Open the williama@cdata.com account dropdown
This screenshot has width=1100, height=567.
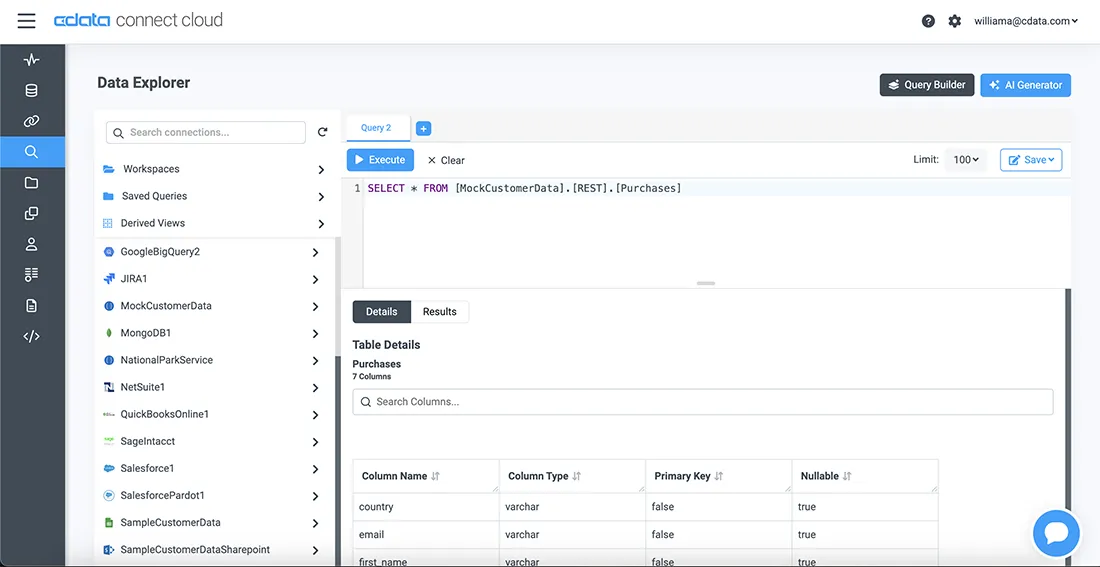[x=1026, y=21]
